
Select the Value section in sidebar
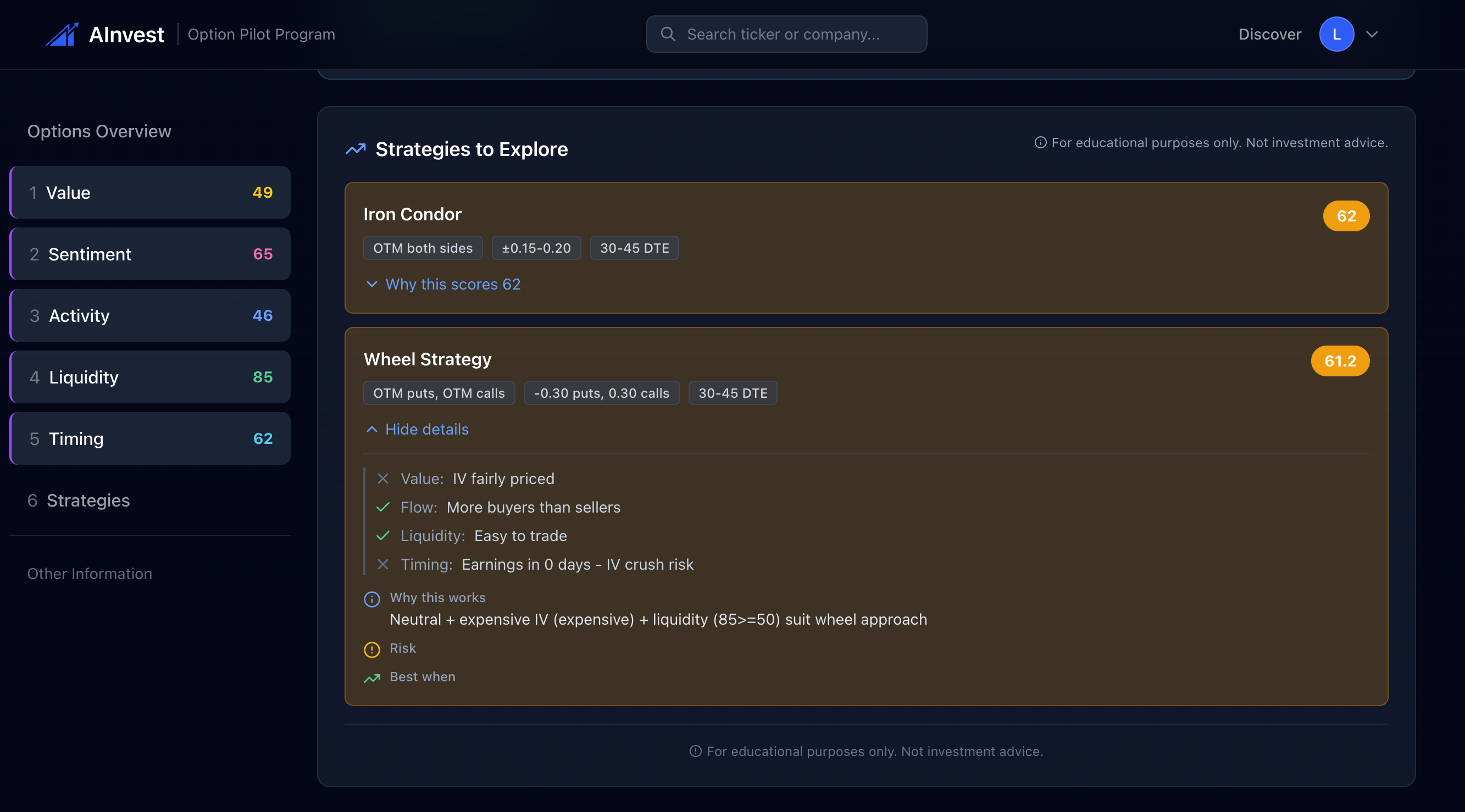[150, 192]
